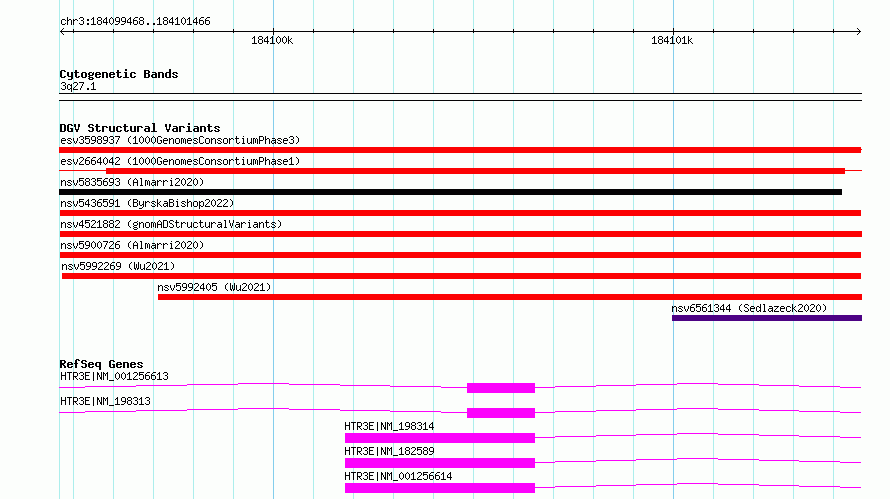Click the HTR3E|NM_182589 transcript label

point(389,451)
